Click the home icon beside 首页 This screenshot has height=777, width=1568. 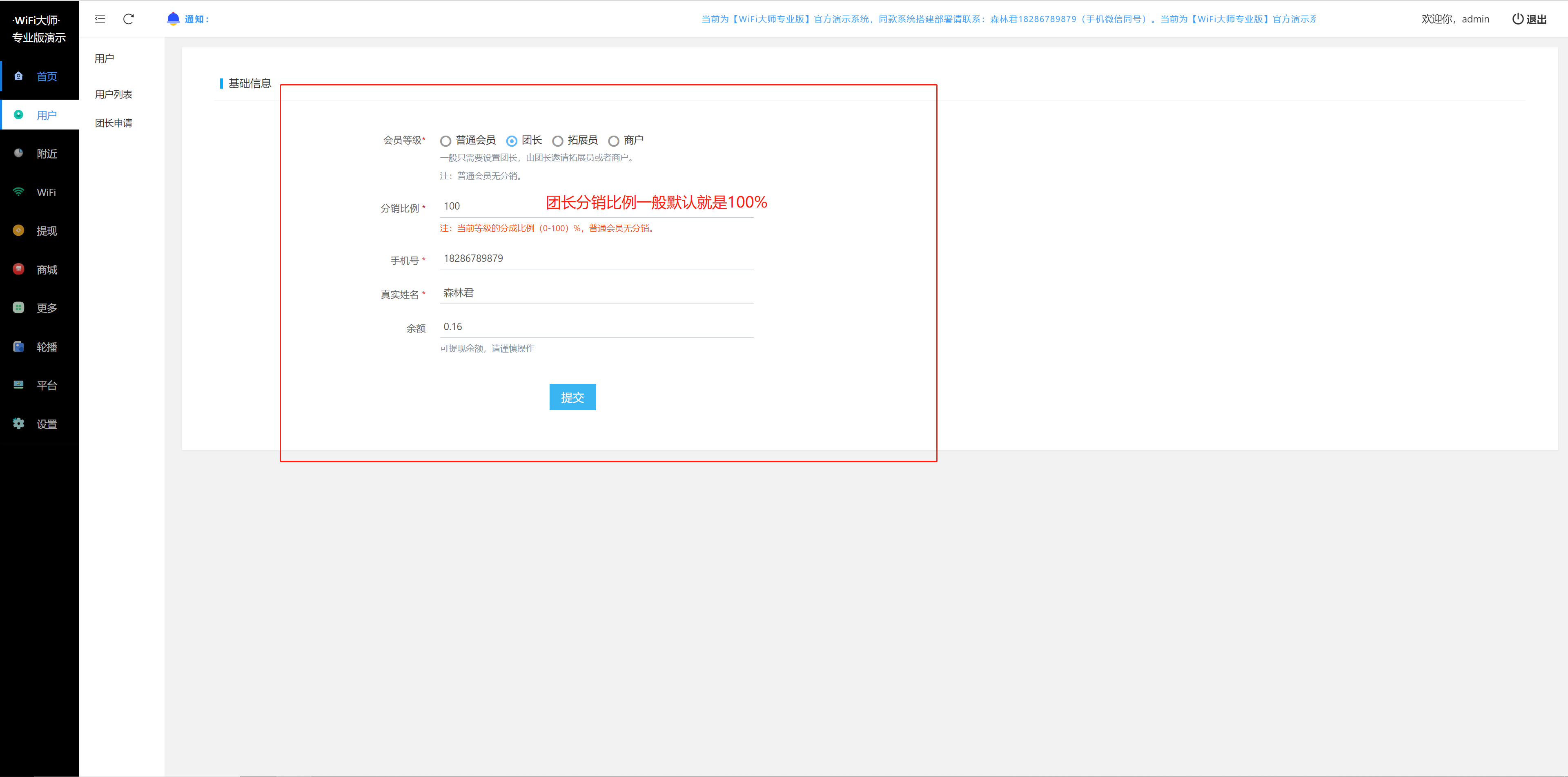coord(18,76)
